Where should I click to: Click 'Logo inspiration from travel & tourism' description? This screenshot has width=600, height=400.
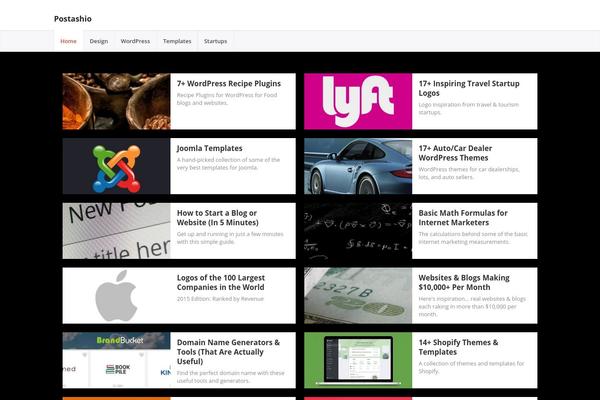pos(469,108)
